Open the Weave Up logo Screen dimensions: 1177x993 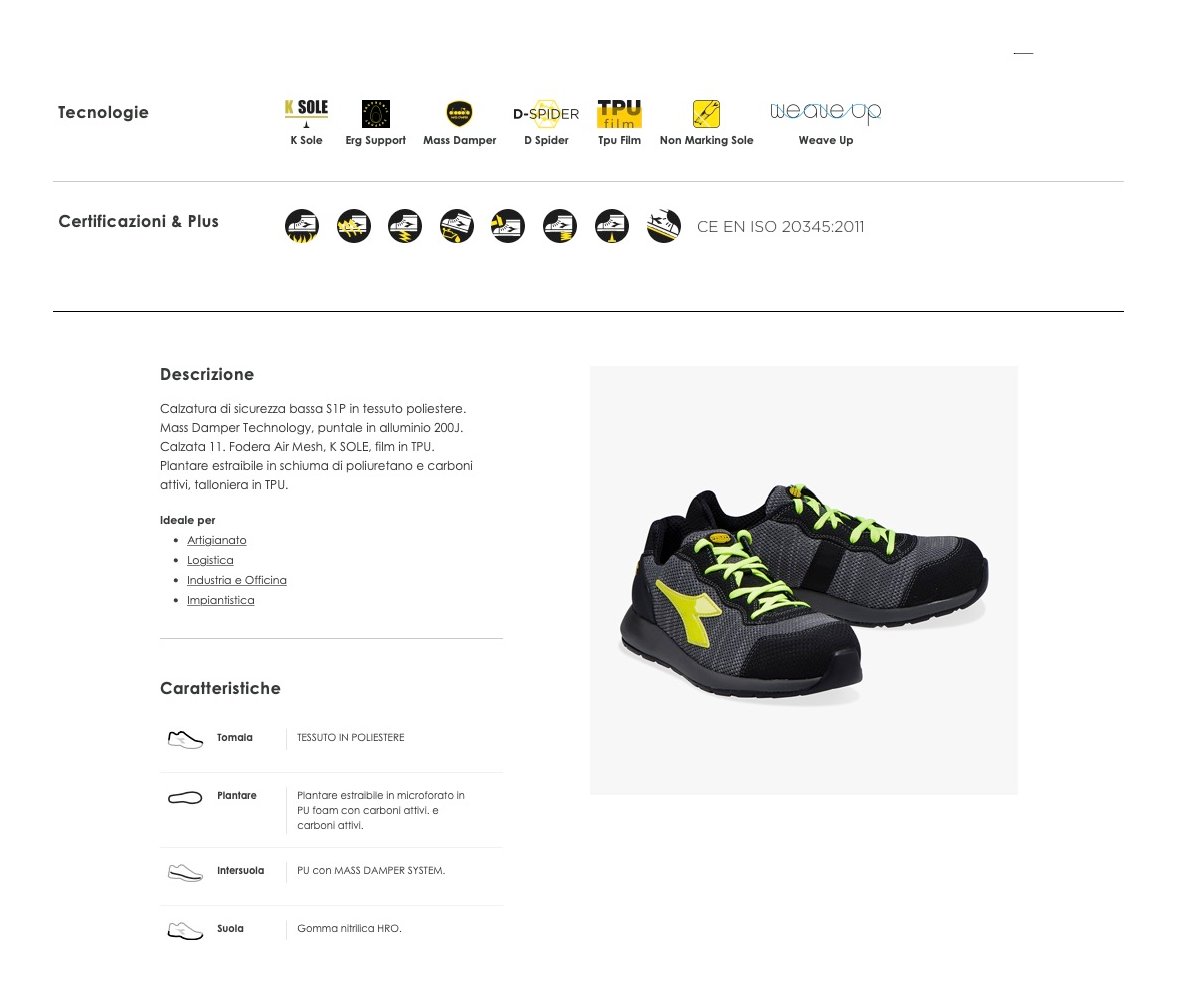[826, 113]
